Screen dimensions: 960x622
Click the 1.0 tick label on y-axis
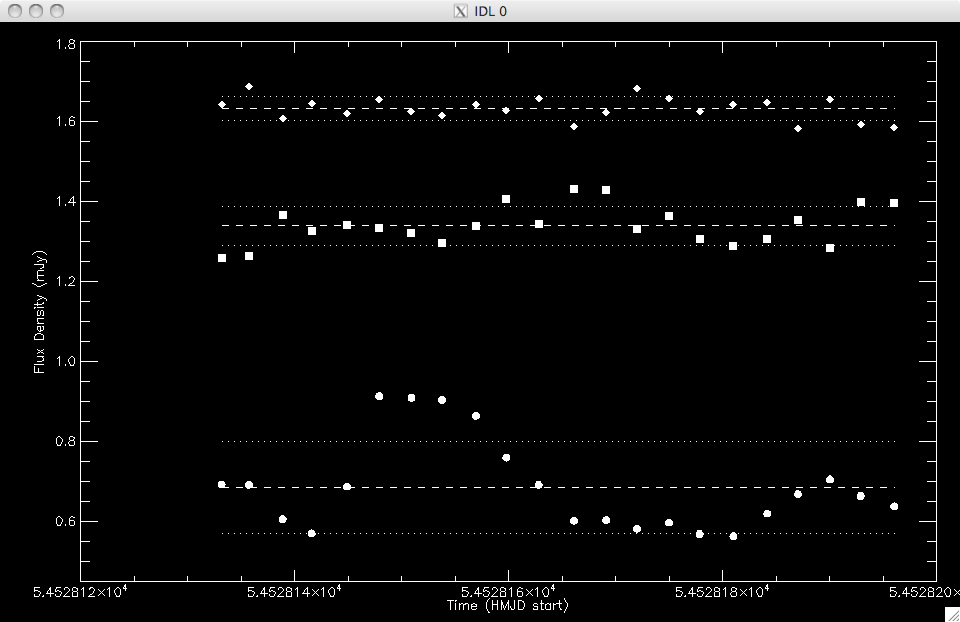tap(65, 362)
